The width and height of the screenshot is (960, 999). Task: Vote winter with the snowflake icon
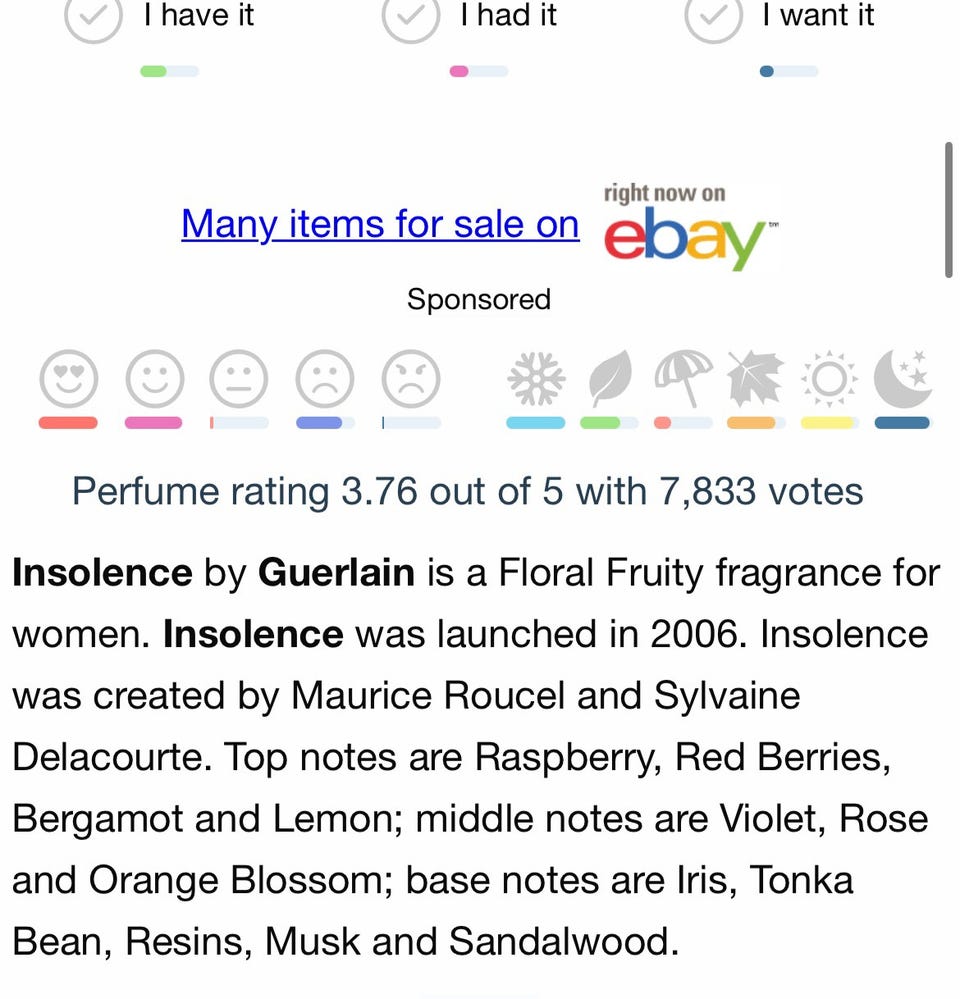(536, 380)
